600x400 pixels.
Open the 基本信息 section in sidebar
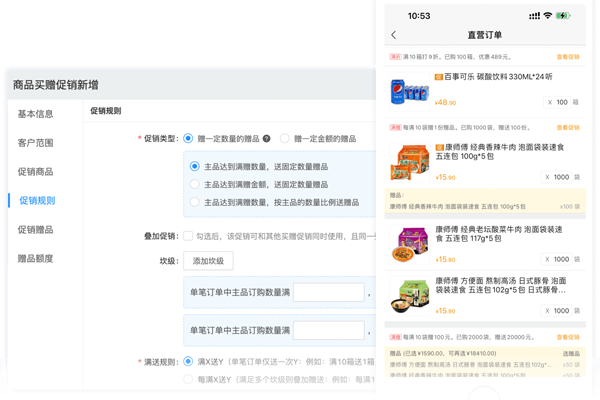tap(36, 114)
